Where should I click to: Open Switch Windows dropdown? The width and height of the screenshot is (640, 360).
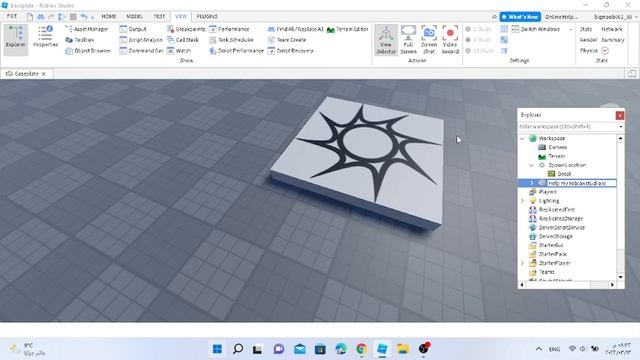tap(542, 29)
